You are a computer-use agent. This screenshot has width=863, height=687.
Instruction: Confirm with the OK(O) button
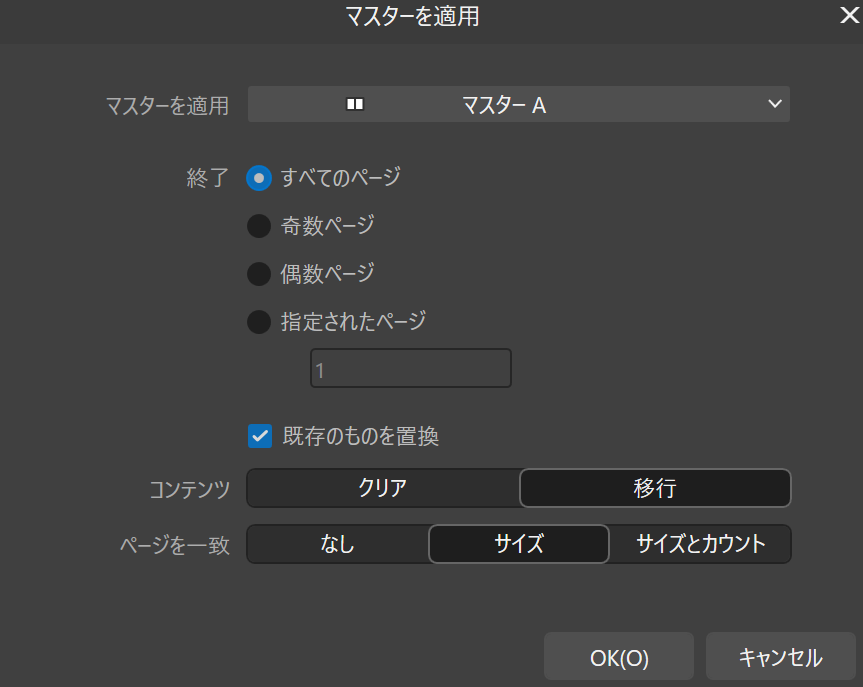tap(619, 657)
